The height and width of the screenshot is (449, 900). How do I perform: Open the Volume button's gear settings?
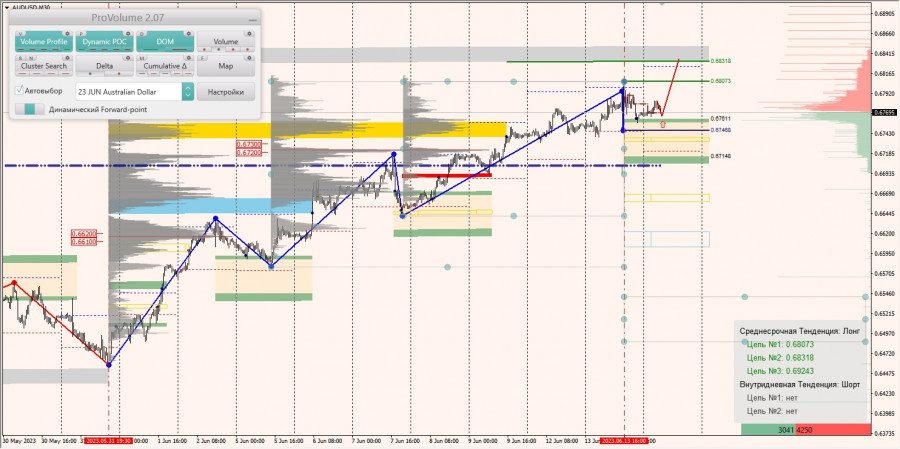pyautogui.click(x=249, y=33)
